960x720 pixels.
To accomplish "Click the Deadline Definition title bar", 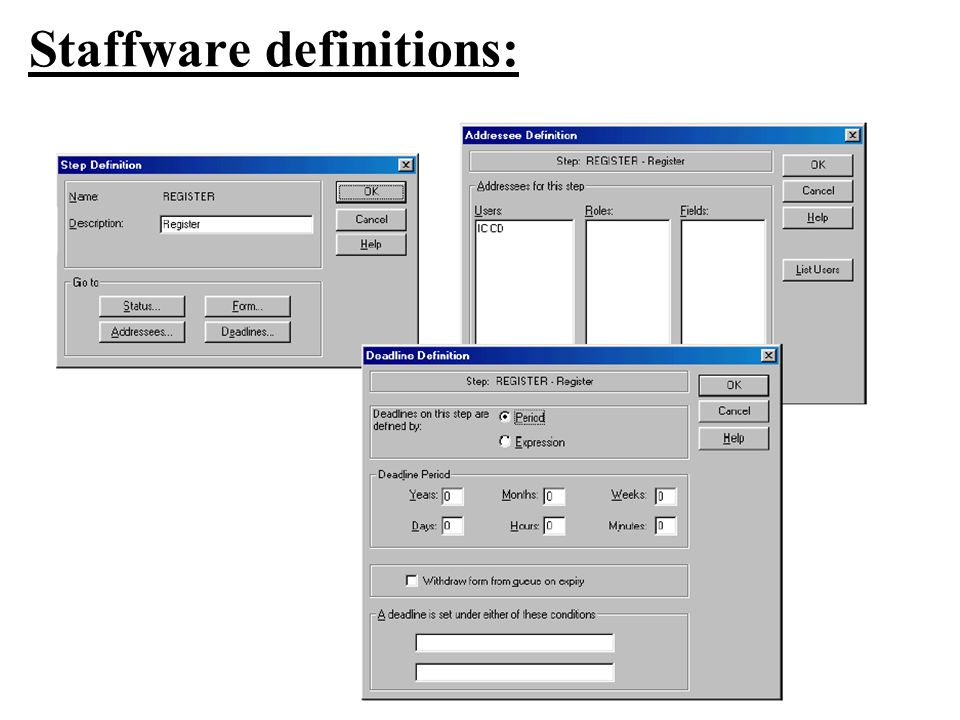I will tap(571, 355).
